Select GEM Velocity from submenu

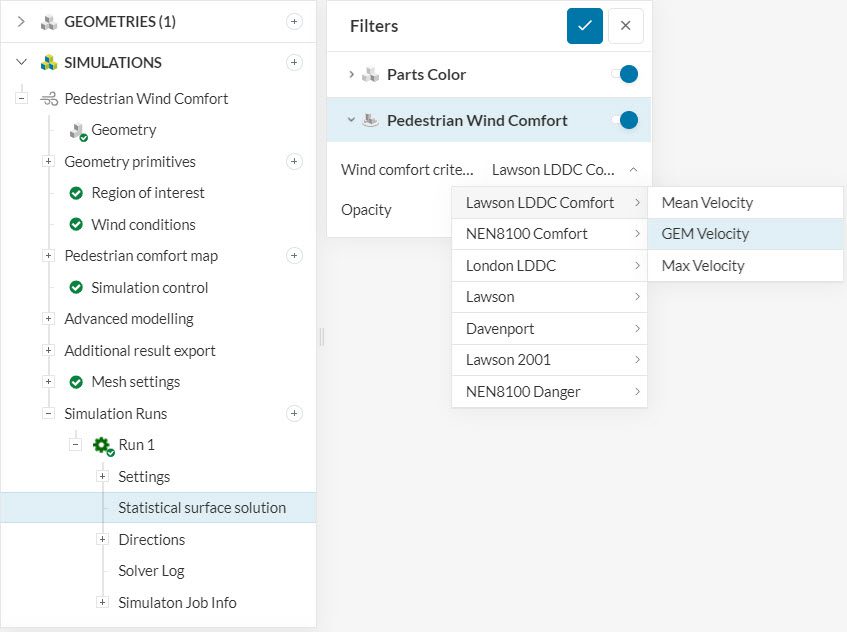705,234
